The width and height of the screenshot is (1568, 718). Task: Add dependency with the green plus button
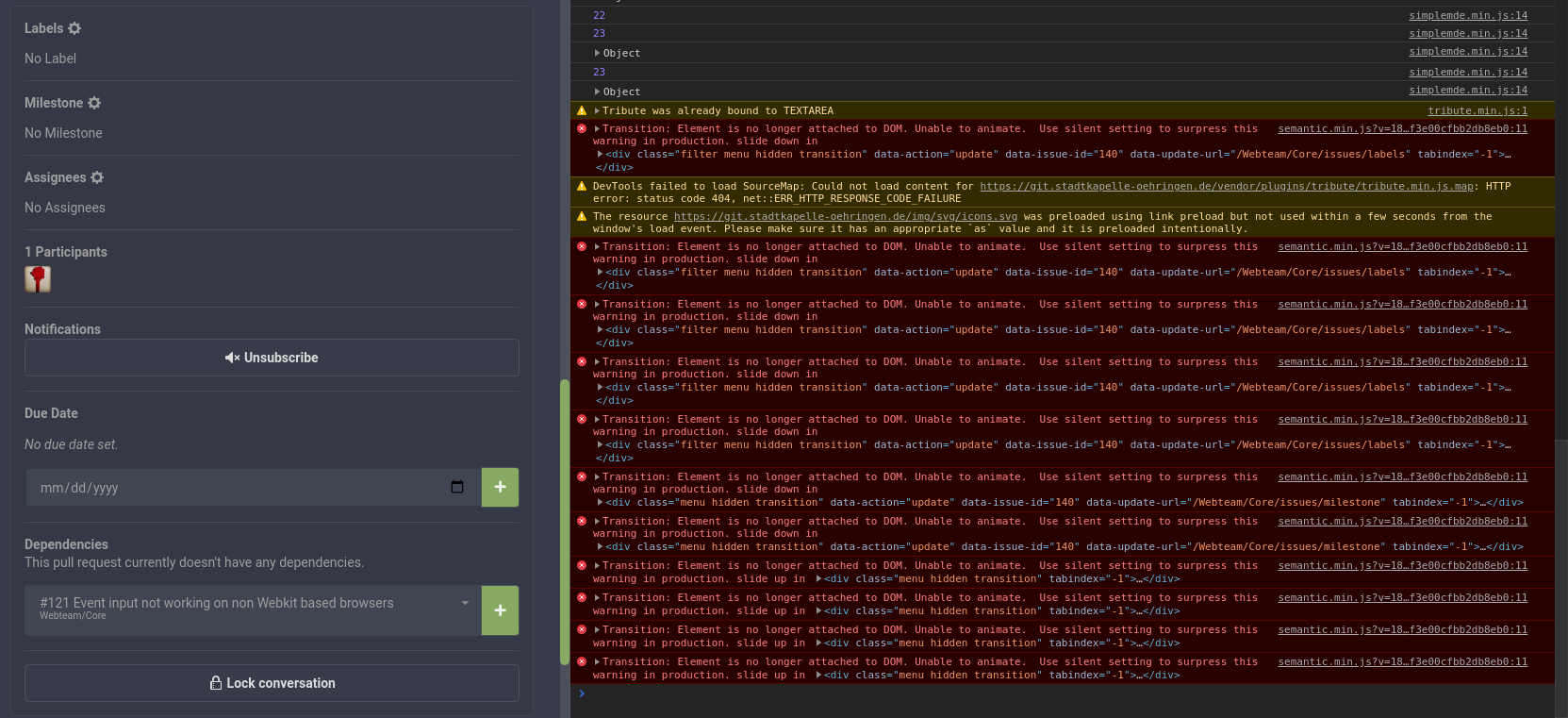click(501, 610)
